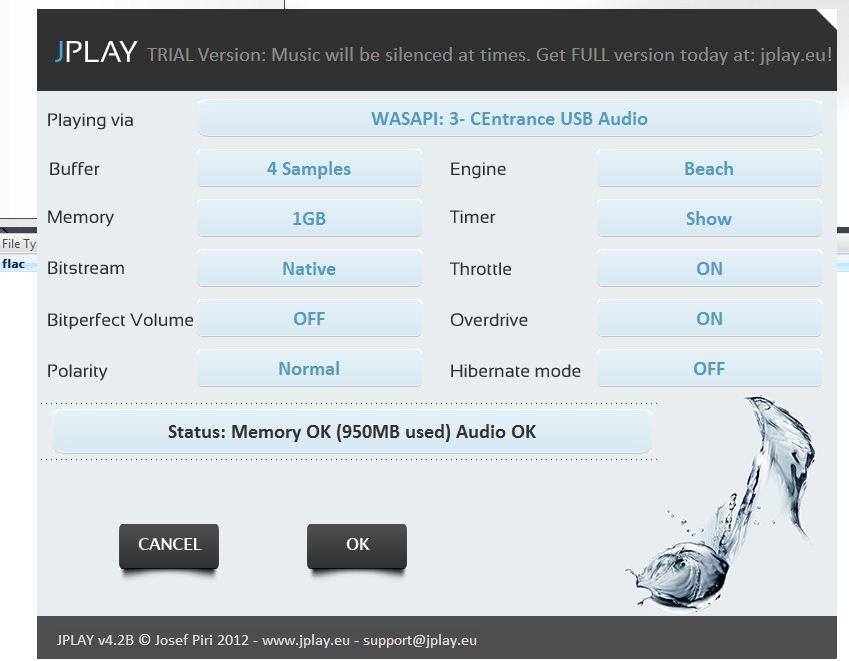
Task: Click the Status Memory OK bar
Action: pyautogui.click(x=351, y=432)
